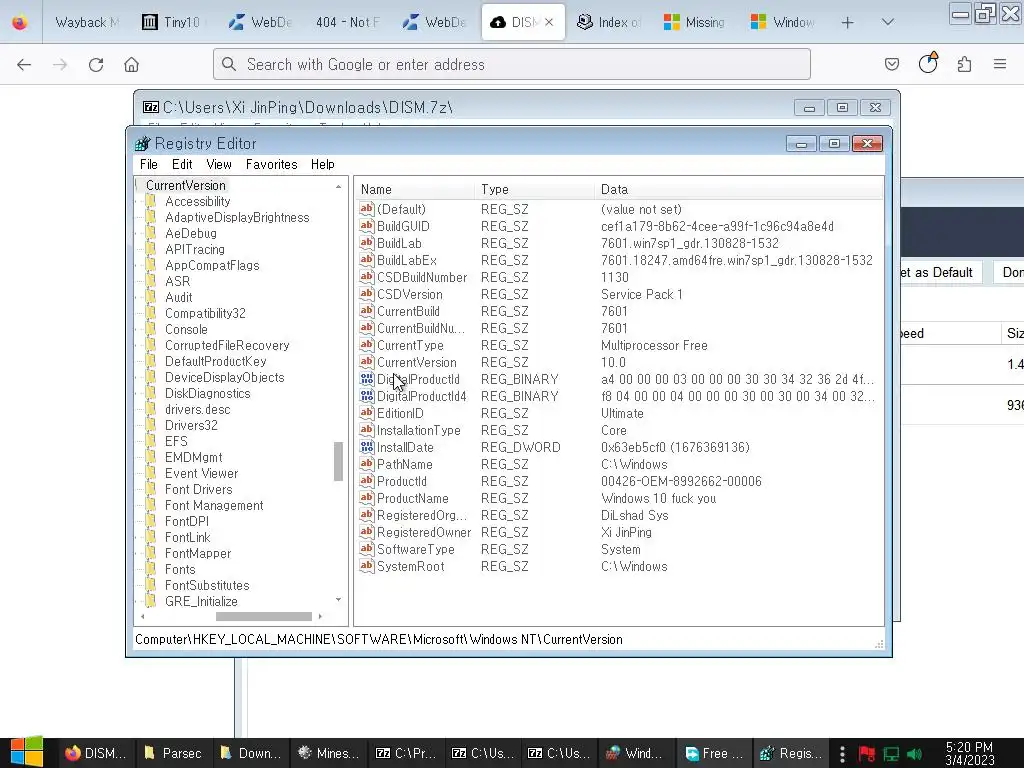Click the BuildLabEx data text
This screenshot has height=768, width=1024.
[737, 260]
